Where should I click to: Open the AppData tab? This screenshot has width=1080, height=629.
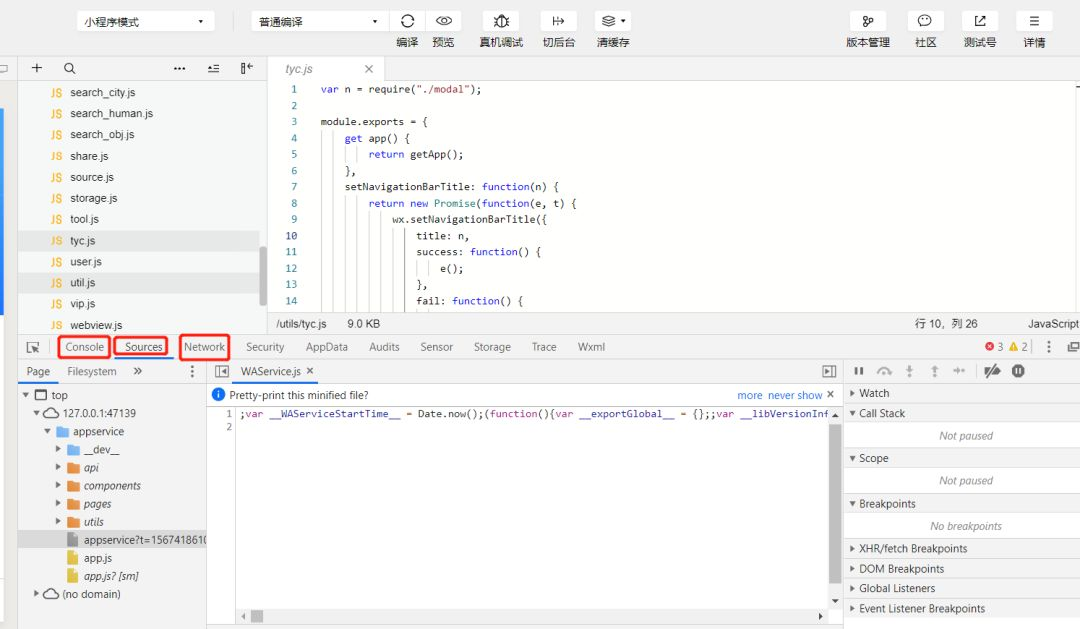[326, 347]
